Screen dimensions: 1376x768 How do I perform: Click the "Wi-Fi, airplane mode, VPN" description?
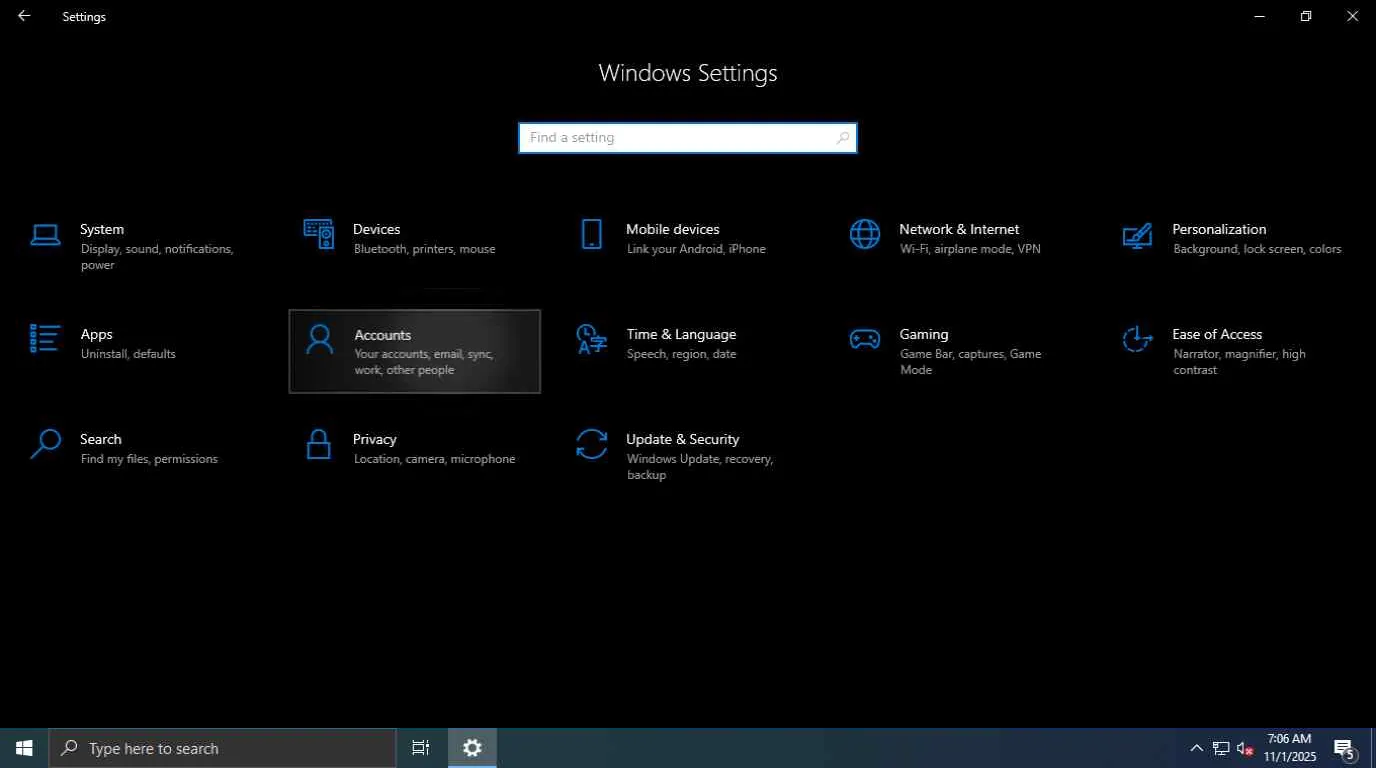click(970, 249)
